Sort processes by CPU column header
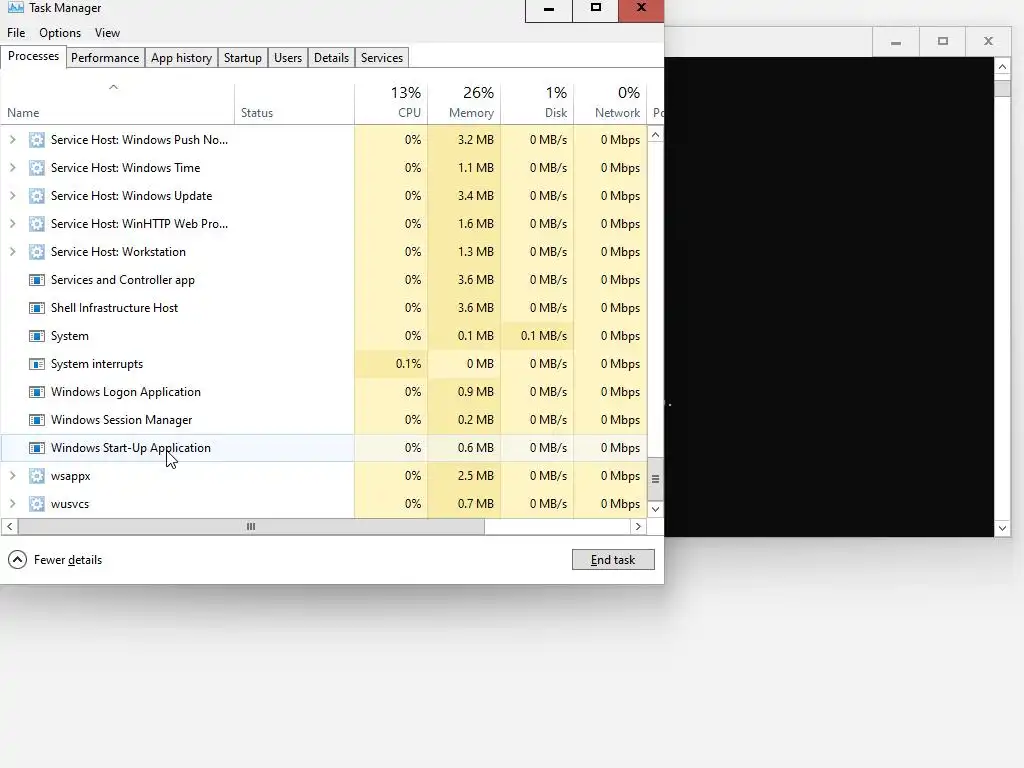Image resolution: width=1024 pixels, height=768 pixels. 391,104
